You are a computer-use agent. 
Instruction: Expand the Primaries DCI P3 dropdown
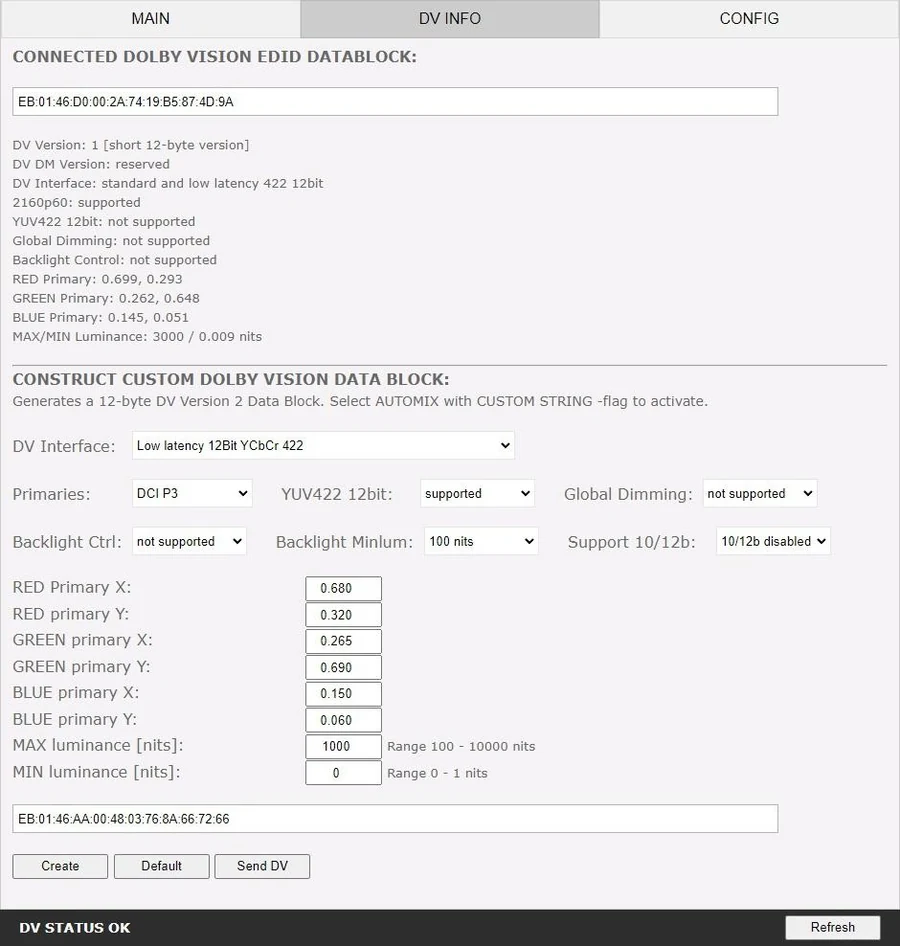coord(192,494)
